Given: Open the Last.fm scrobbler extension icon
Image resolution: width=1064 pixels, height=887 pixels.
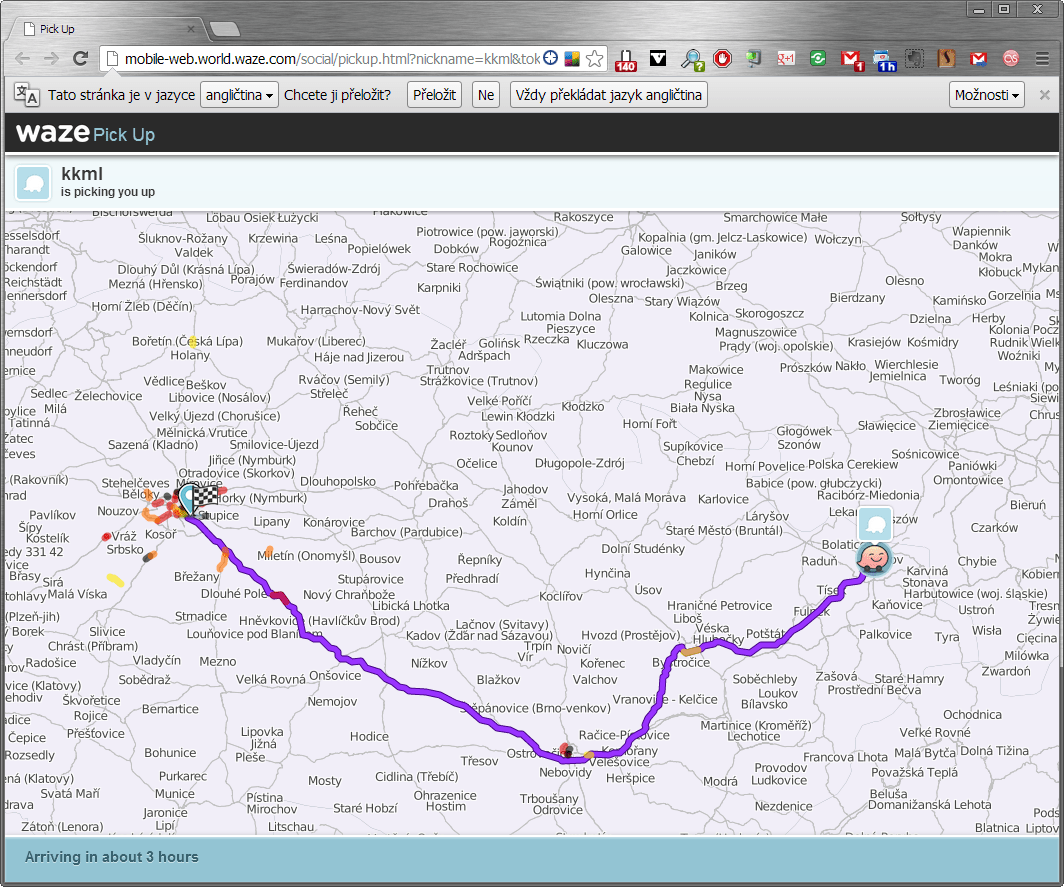Looking at the screenshot, I should click(1011, 58).
